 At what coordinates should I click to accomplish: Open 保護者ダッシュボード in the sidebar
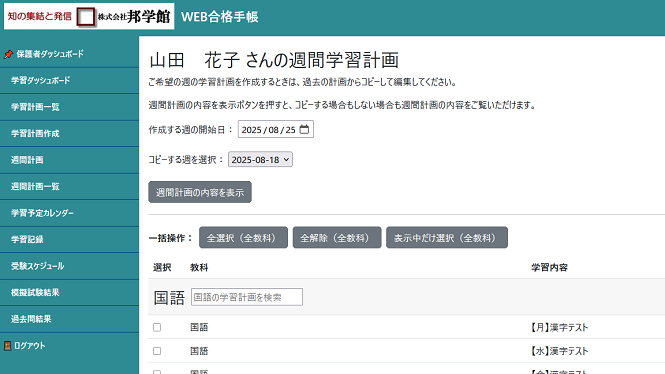pos(50,54)
